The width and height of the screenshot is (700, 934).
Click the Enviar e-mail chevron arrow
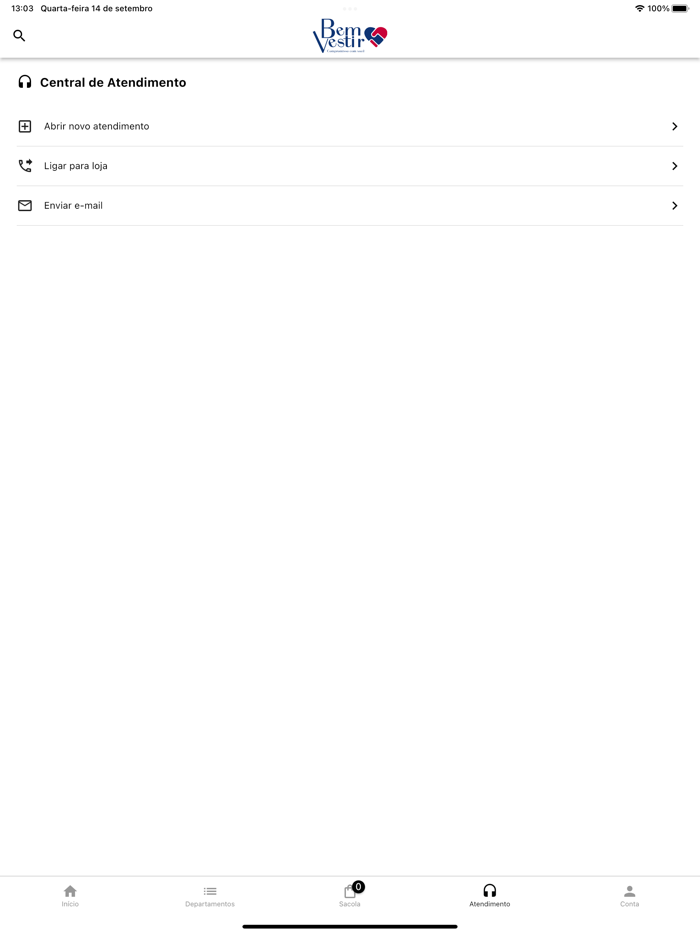coord(675,206)
